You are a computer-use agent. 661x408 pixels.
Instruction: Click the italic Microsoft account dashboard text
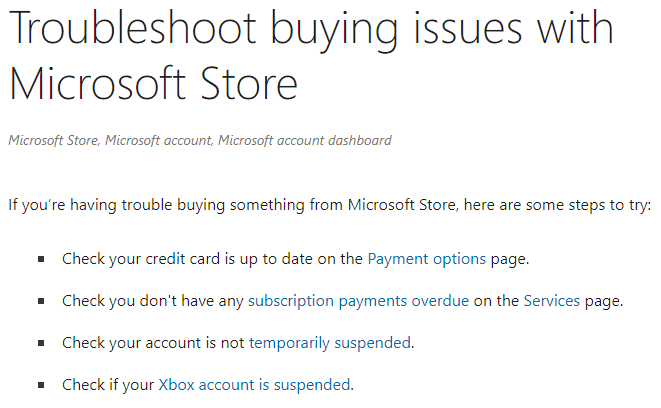pos(305,140)
